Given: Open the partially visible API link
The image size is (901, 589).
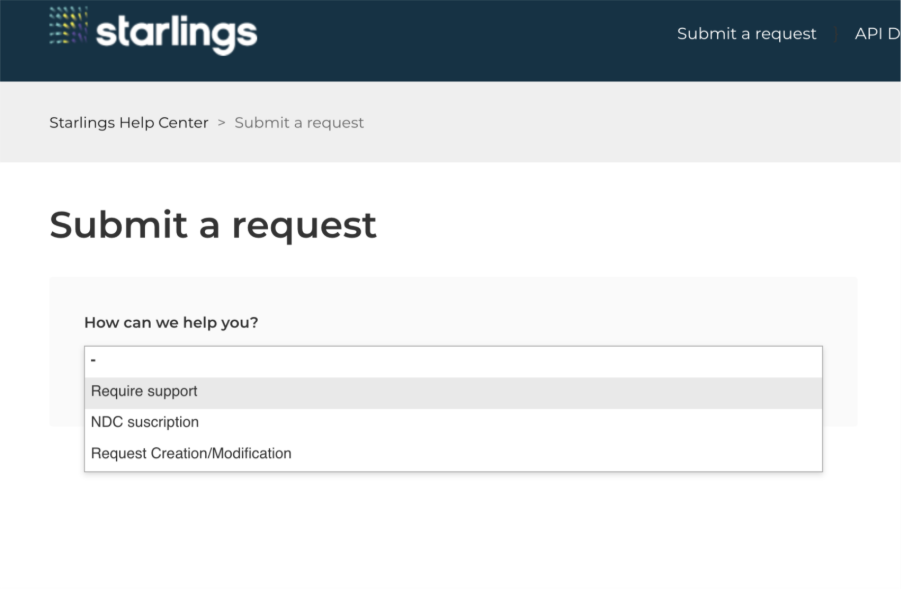Looking at the screenshot, I should 877,34.
